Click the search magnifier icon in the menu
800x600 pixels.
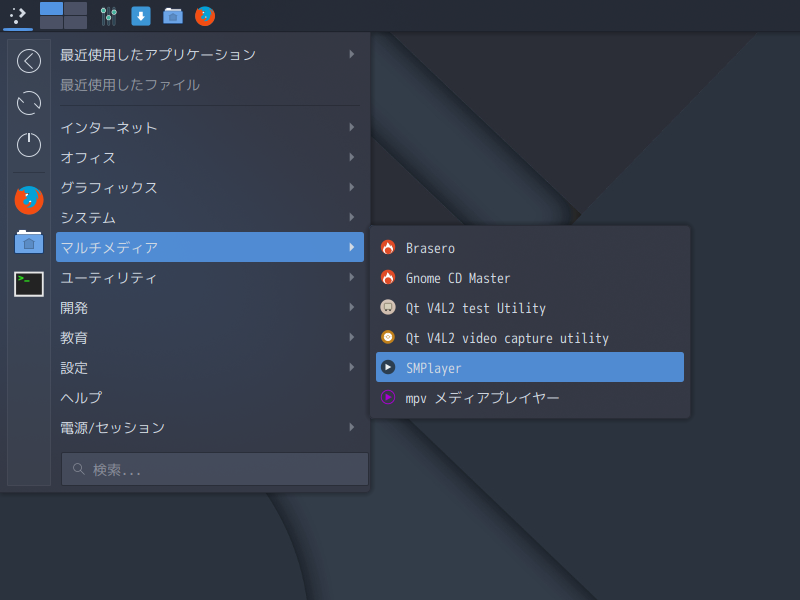coord(79,468)
